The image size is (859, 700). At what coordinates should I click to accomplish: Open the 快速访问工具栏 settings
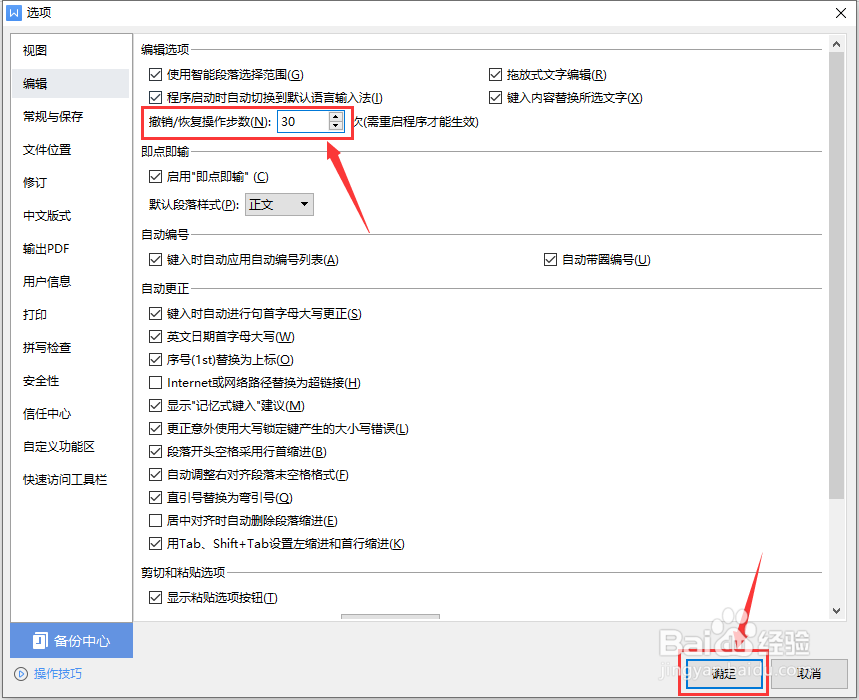pos(70,480)
